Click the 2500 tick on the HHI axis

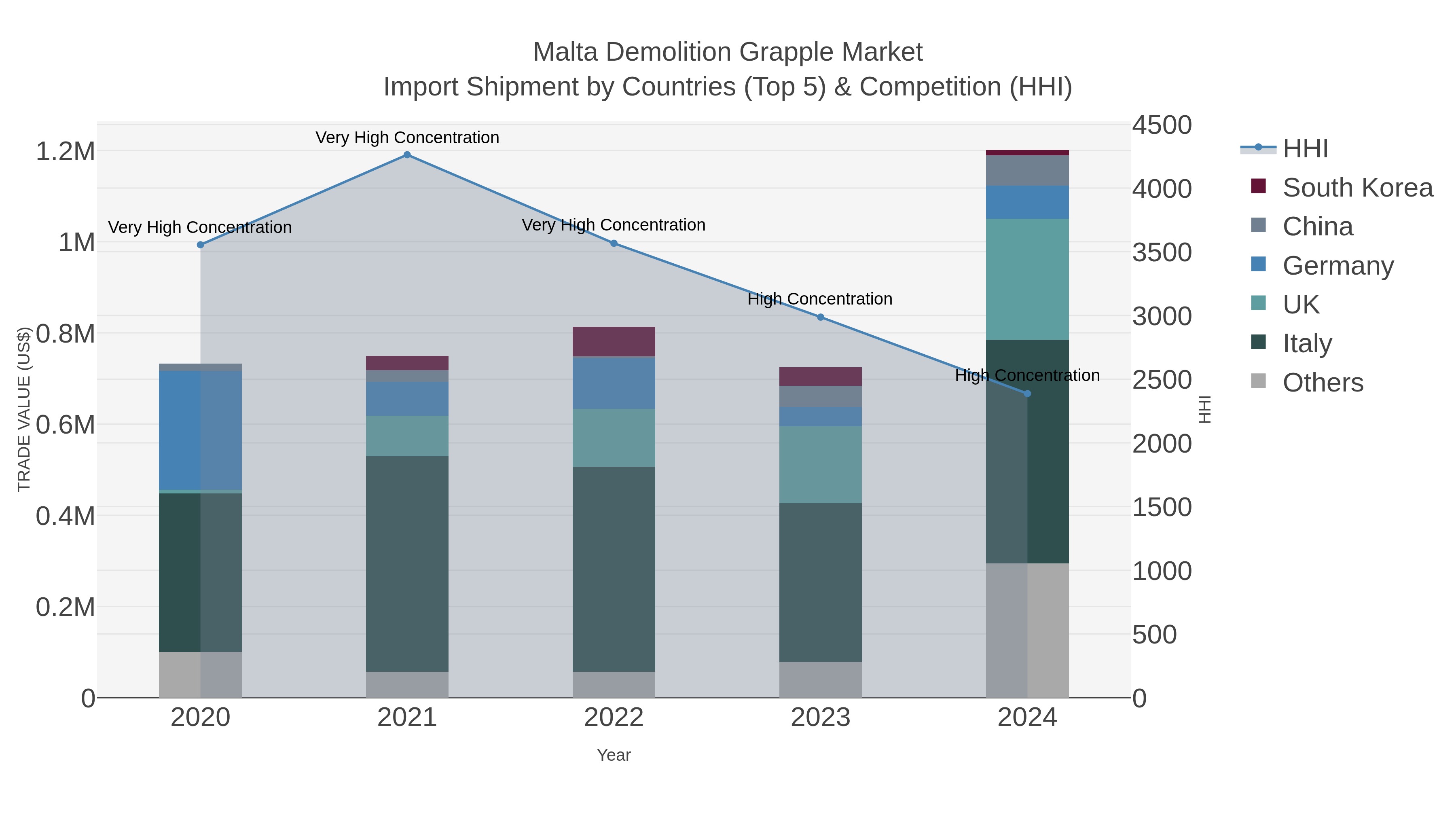1162,380
